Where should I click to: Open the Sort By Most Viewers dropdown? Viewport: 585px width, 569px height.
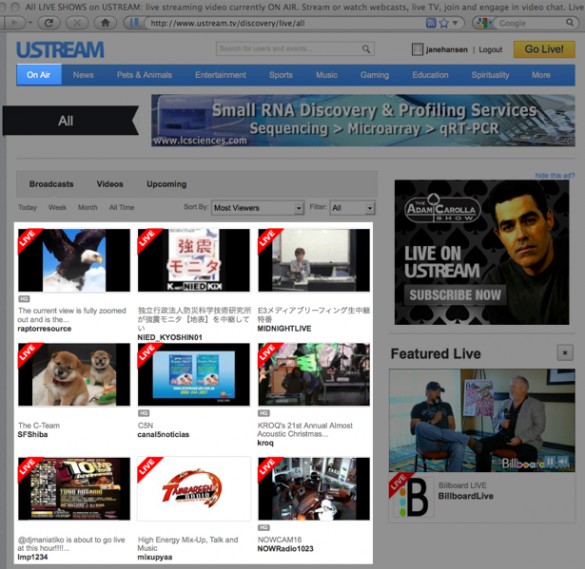tap(257, 208)
